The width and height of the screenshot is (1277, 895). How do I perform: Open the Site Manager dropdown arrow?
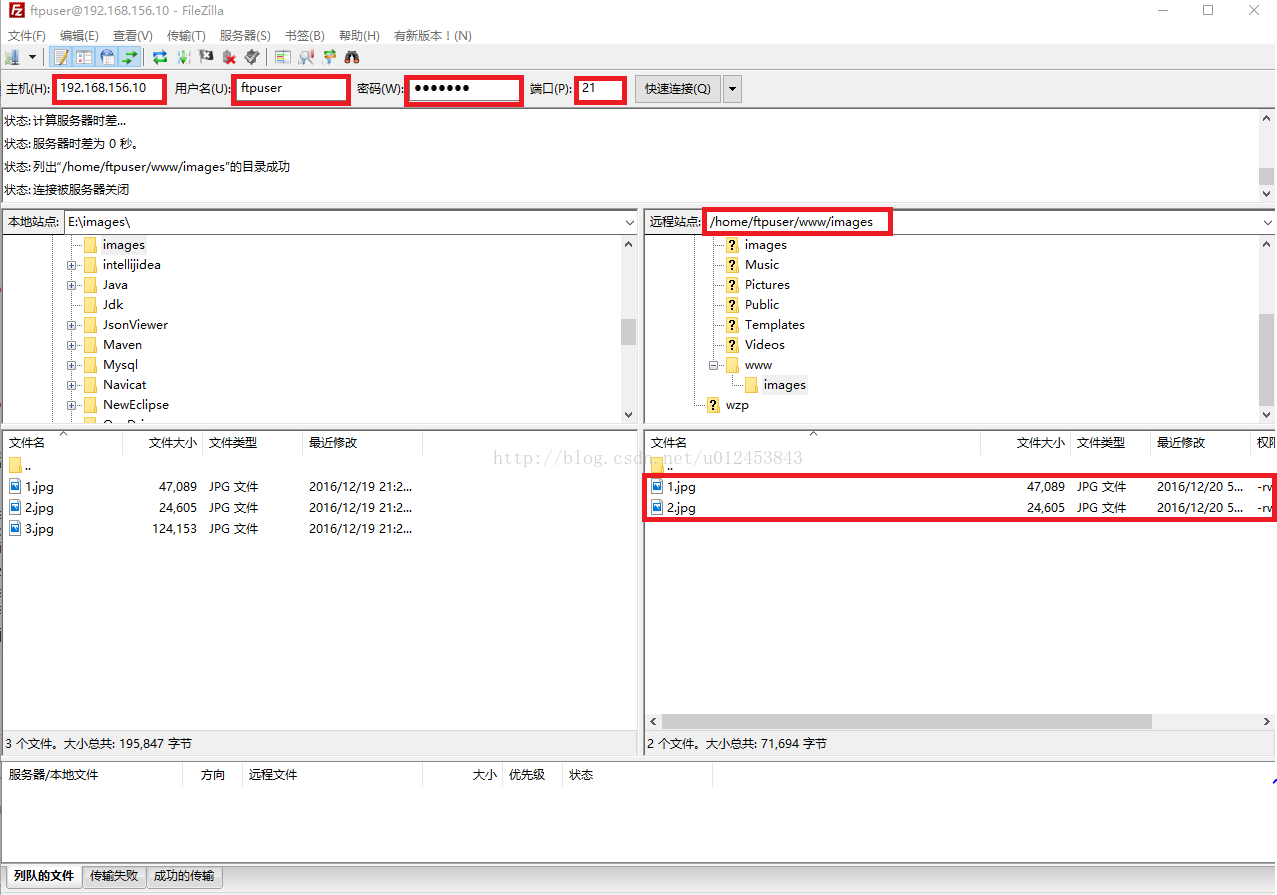click(32, 57)
